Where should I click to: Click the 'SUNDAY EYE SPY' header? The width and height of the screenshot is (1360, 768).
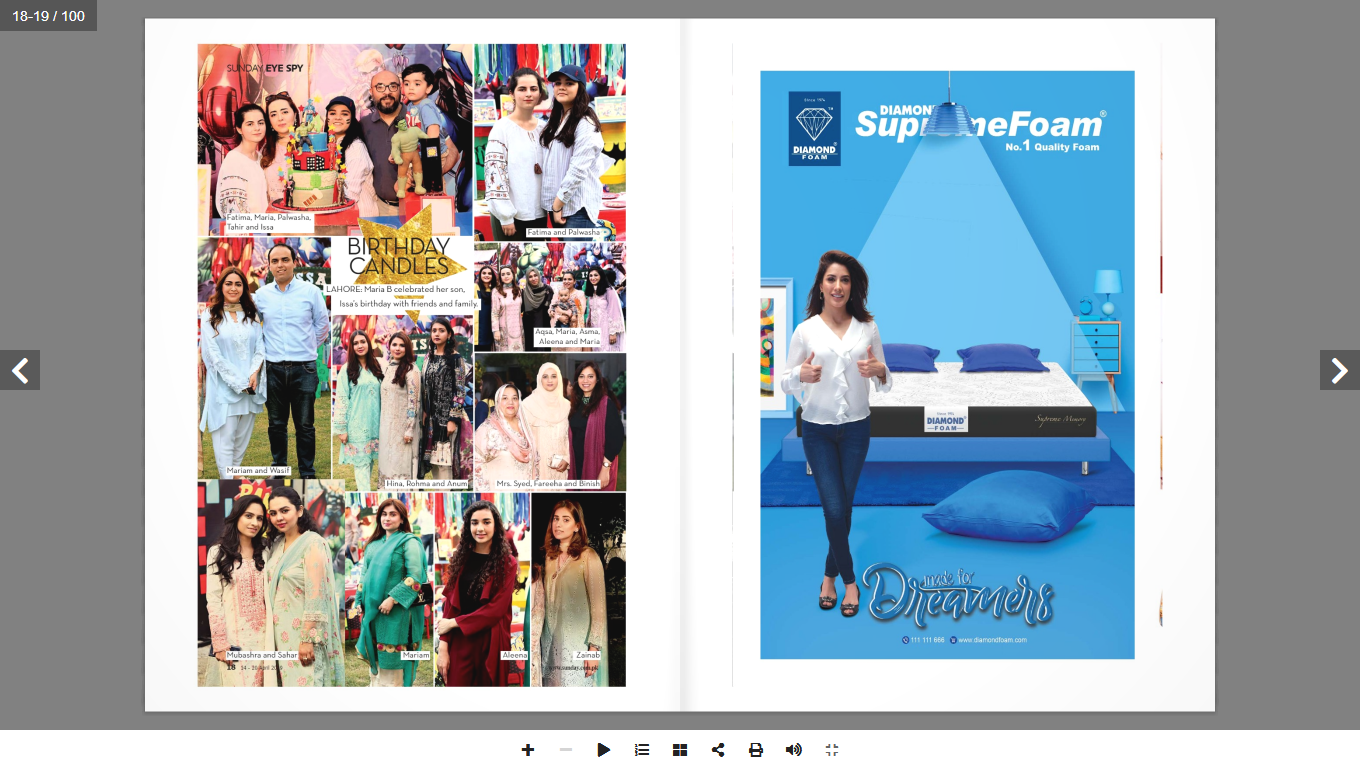[x=265, y=68]
